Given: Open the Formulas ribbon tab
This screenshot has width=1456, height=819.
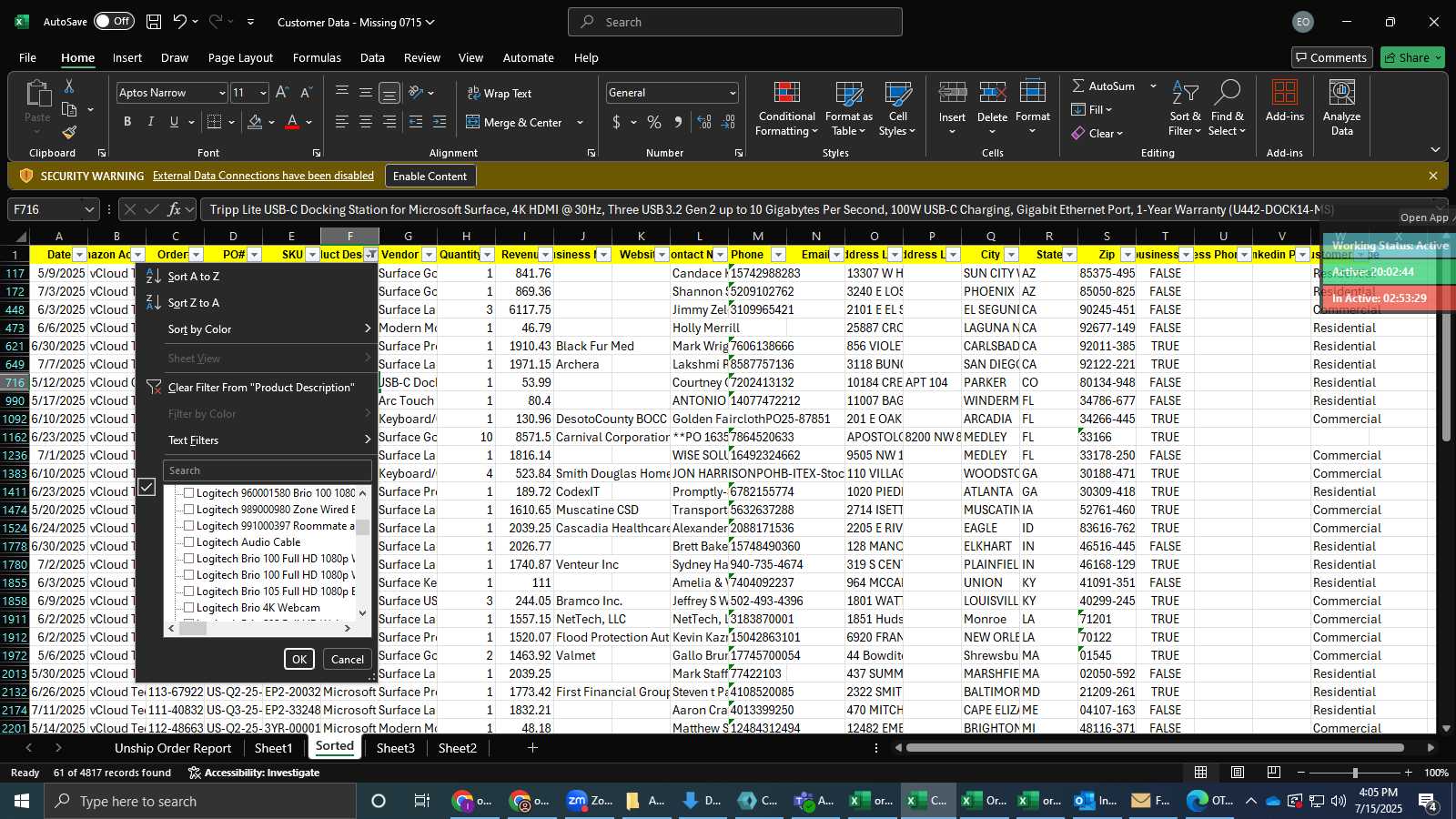Looking at the screenshot, I should click(x=317, y=57).
